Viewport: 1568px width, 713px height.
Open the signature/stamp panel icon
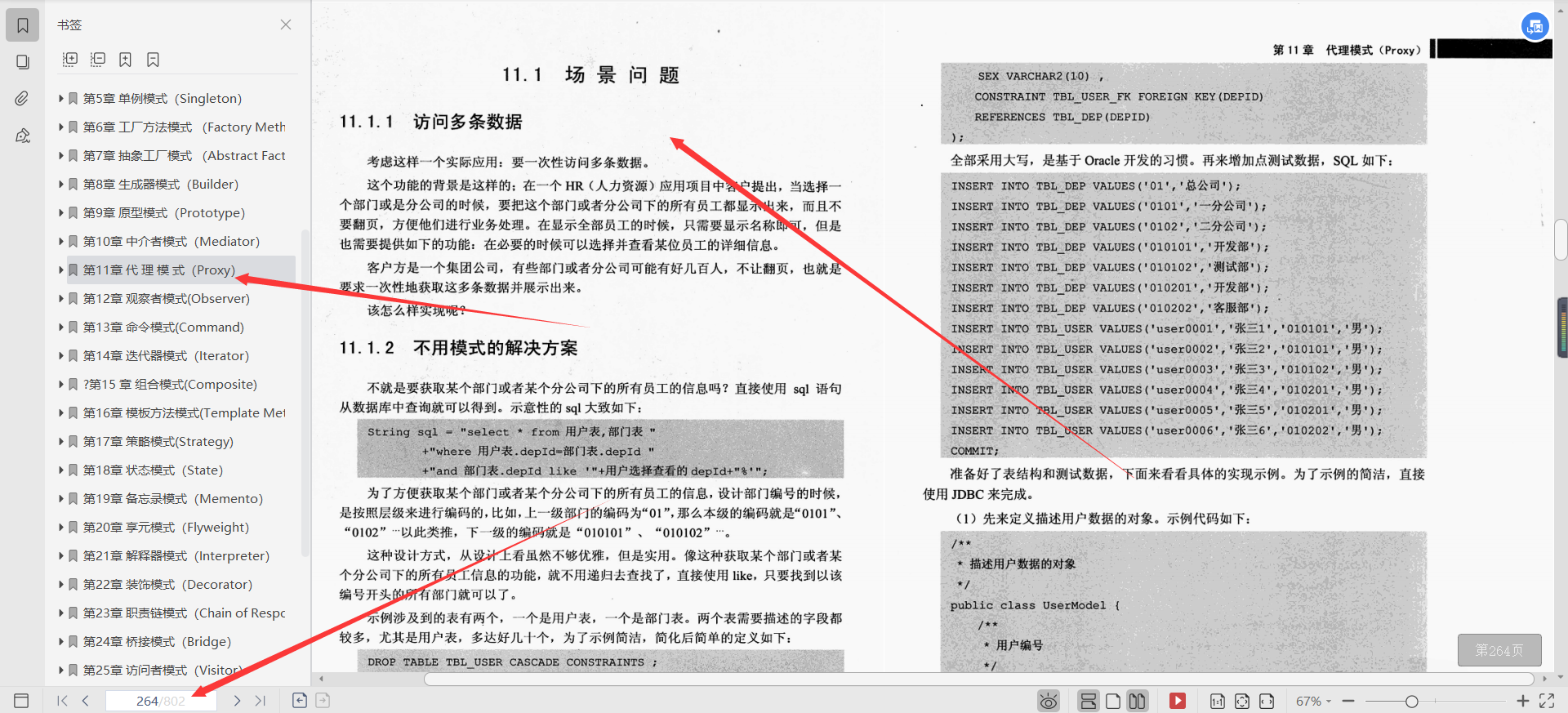pyautogui.click(x=23, y=136)
